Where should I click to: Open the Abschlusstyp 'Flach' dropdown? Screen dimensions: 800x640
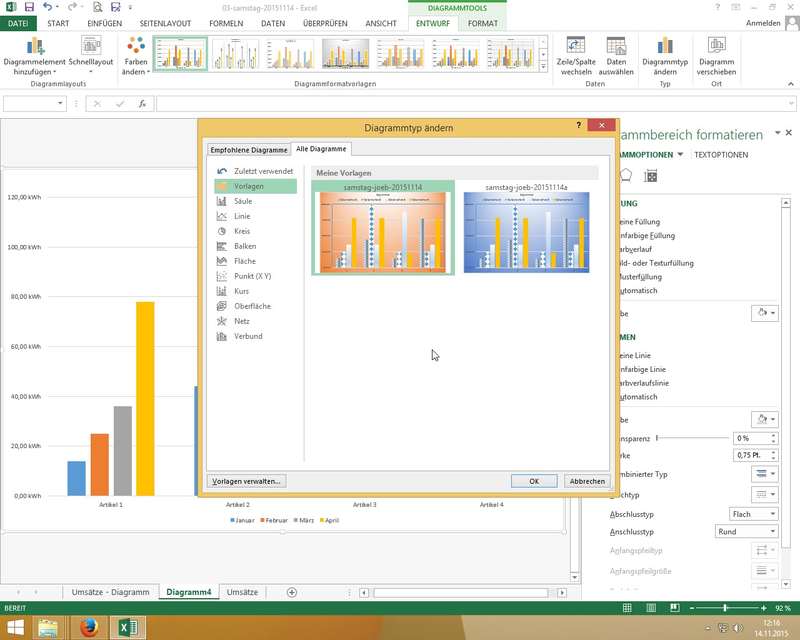[752, 514]
